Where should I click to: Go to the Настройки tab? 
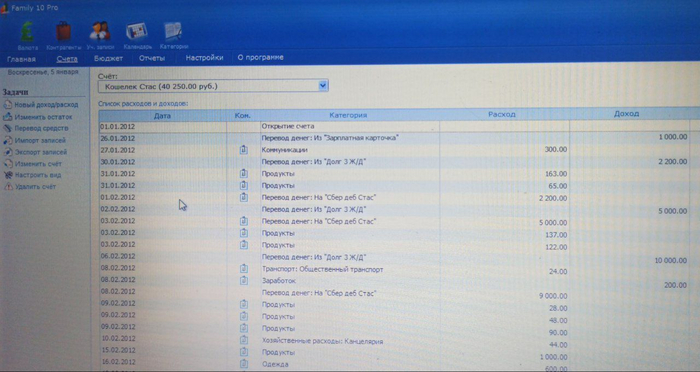[204, 58]
